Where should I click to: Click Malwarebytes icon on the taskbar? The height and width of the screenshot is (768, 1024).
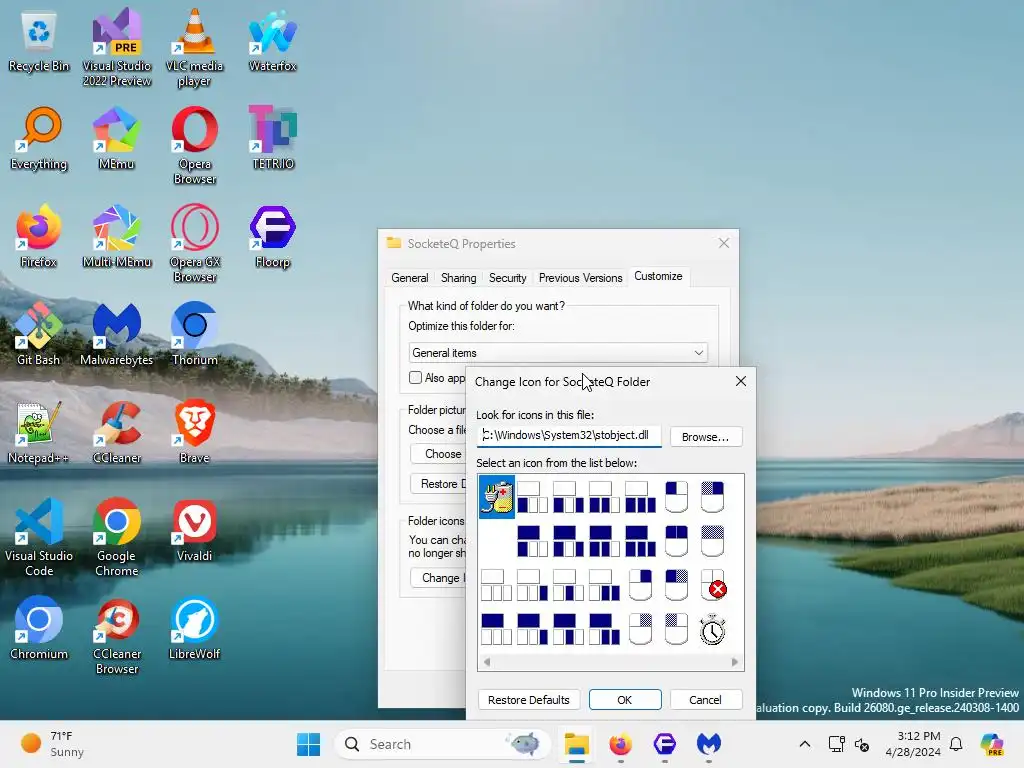pyautogui.click(x=709, y=744)
